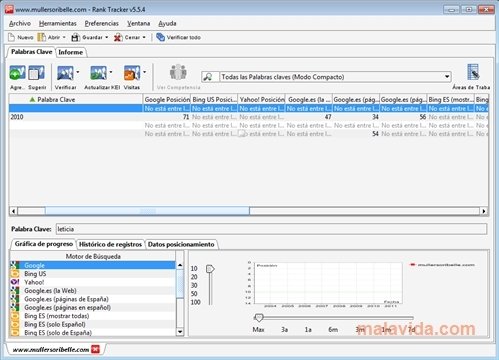The width and height of the screenshot is (499, 360).
Task: Open the Sugerir keywords tool
Action: 36,73
